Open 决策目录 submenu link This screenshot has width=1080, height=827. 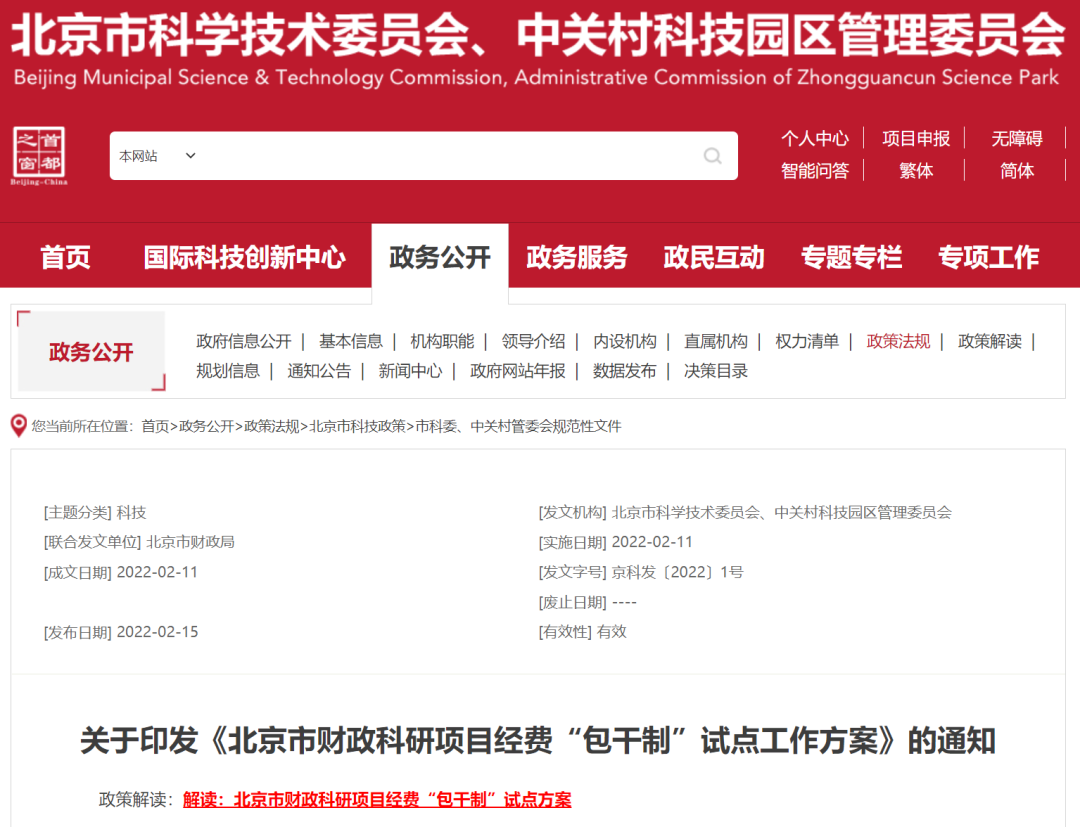pyautogui.click(x=716, y=371)
